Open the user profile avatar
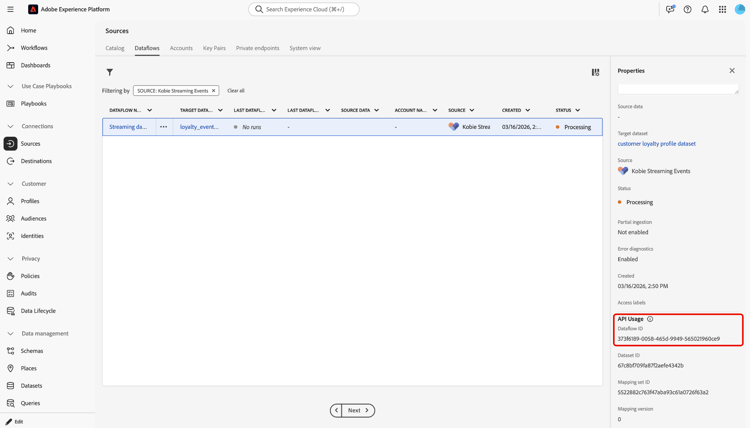The width and height of the screenshot is (750, 428). [x=740, y=9]
